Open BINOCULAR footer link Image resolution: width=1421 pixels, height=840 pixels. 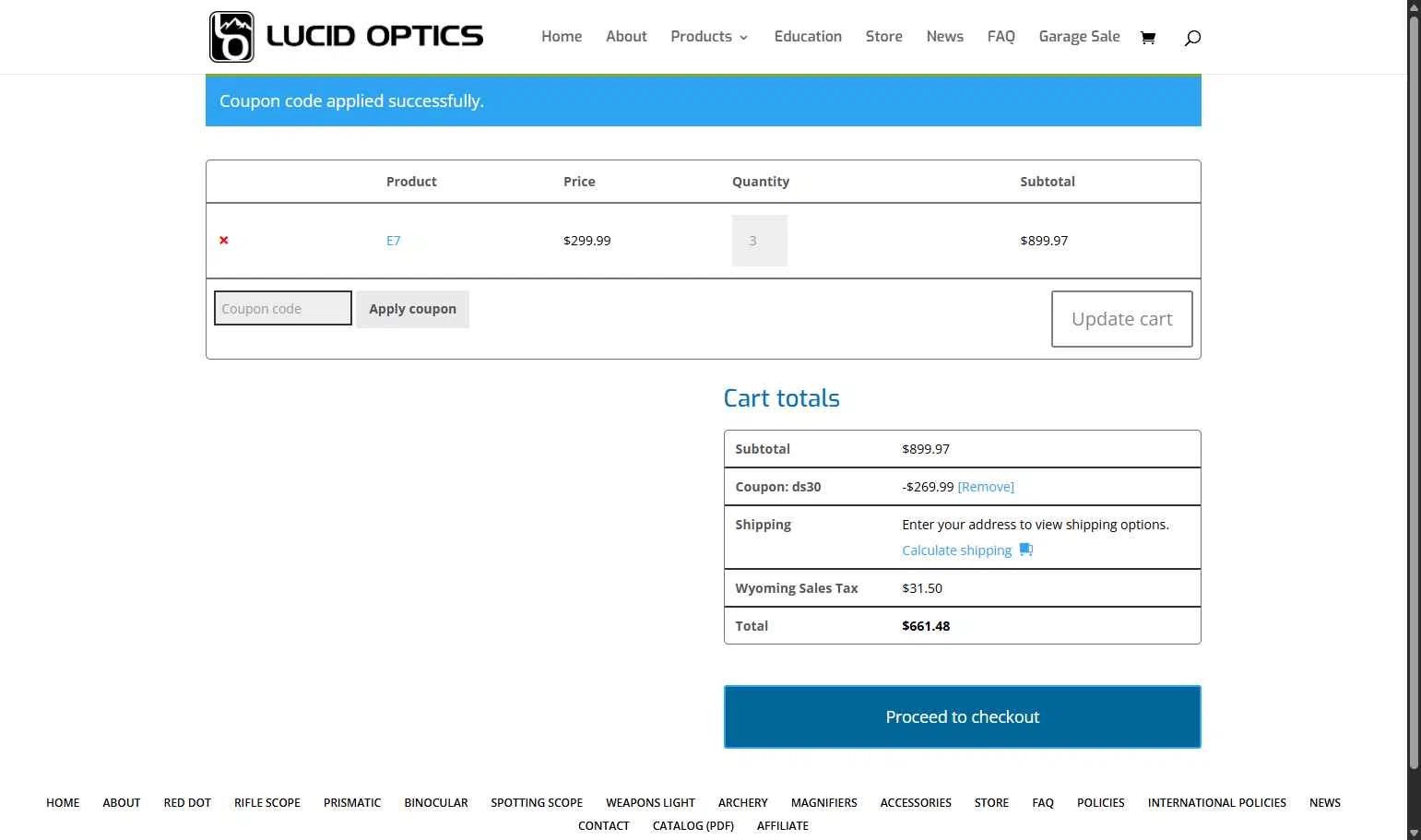[x=436, y=803]
